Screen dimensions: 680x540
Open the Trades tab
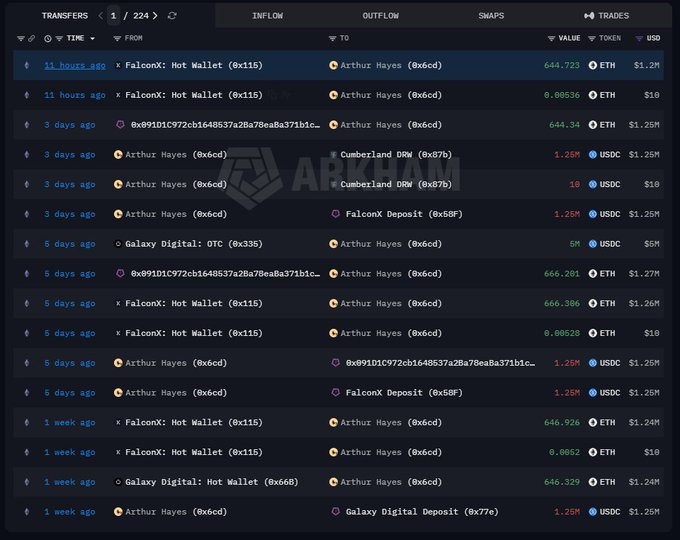607,16
